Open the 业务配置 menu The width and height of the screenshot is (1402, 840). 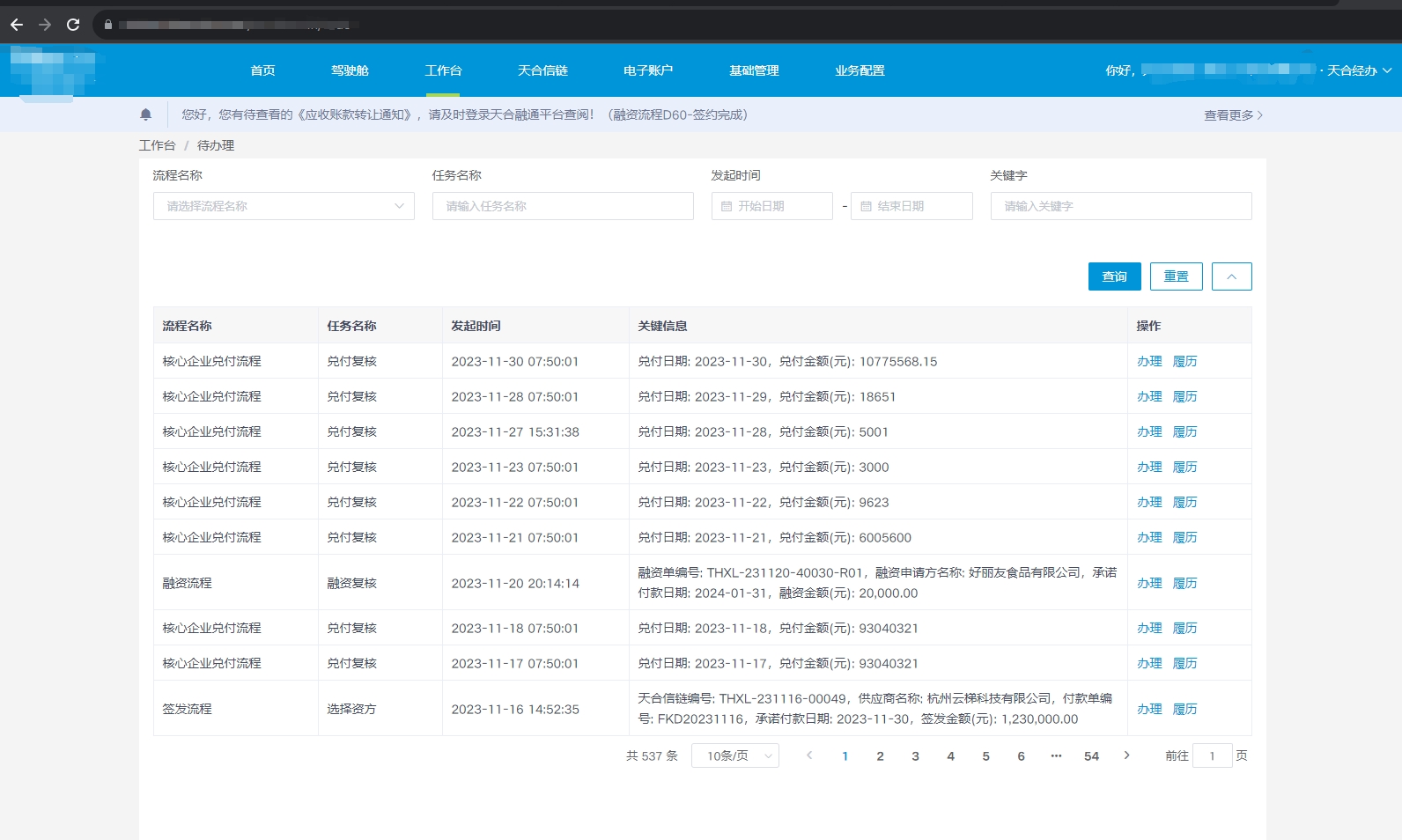tap(860, 70)
